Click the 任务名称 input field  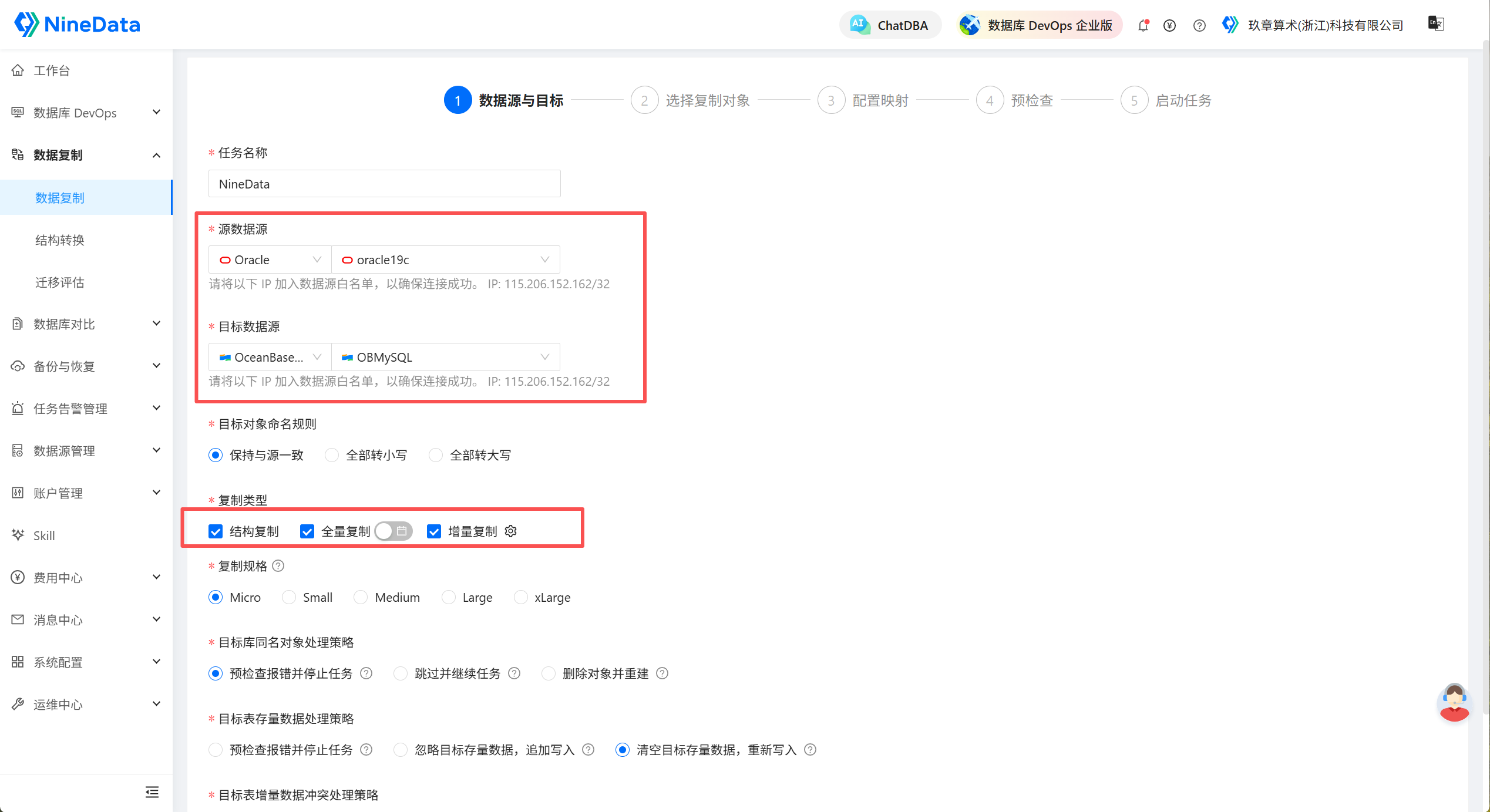point(385,184)
